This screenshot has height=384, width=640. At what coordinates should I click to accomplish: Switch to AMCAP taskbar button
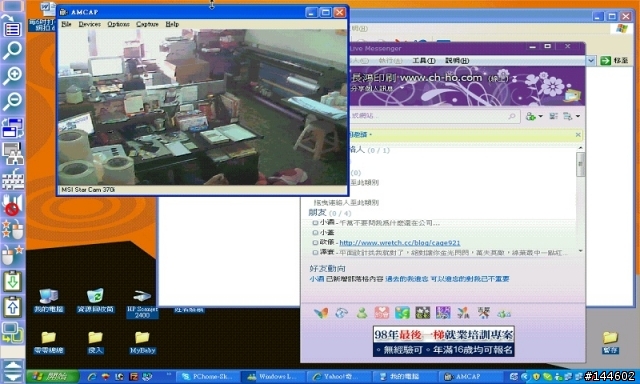click(469, 376)
